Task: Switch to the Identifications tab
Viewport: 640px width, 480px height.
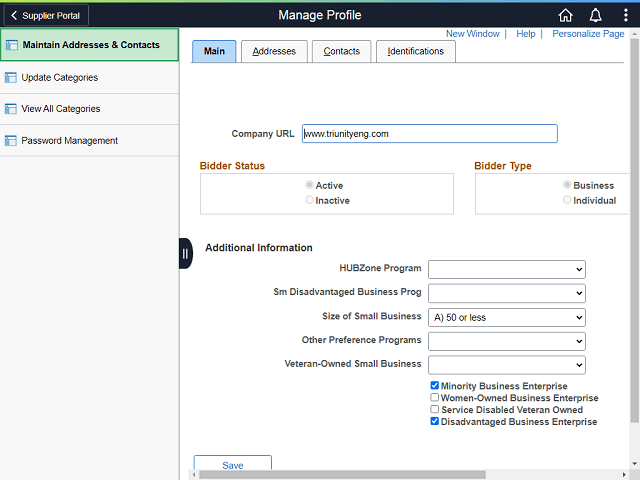Action: (416, 51)
